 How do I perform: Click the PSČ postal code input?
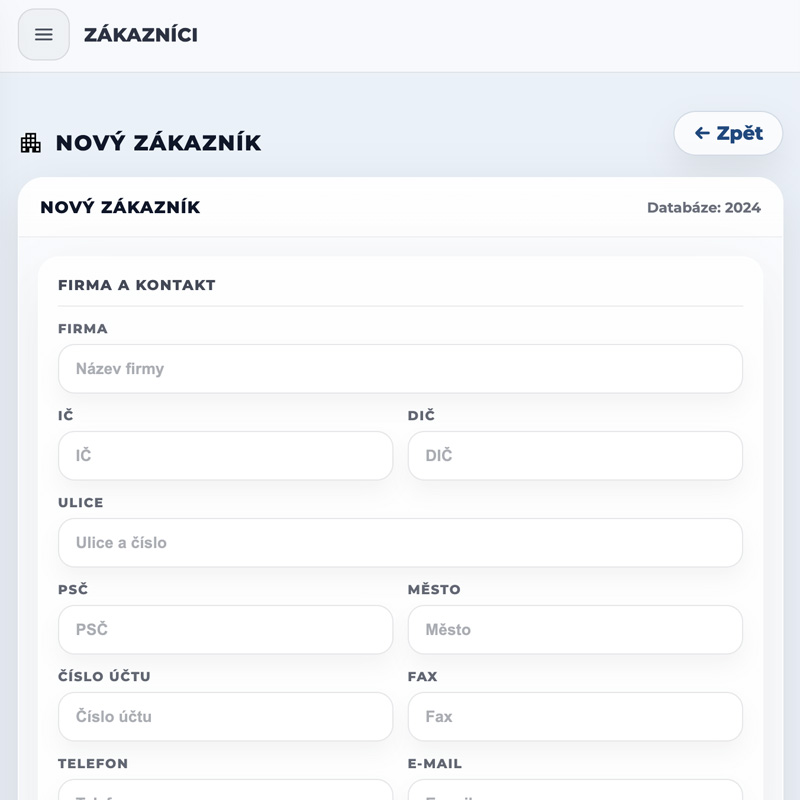[x=225, y=630]
